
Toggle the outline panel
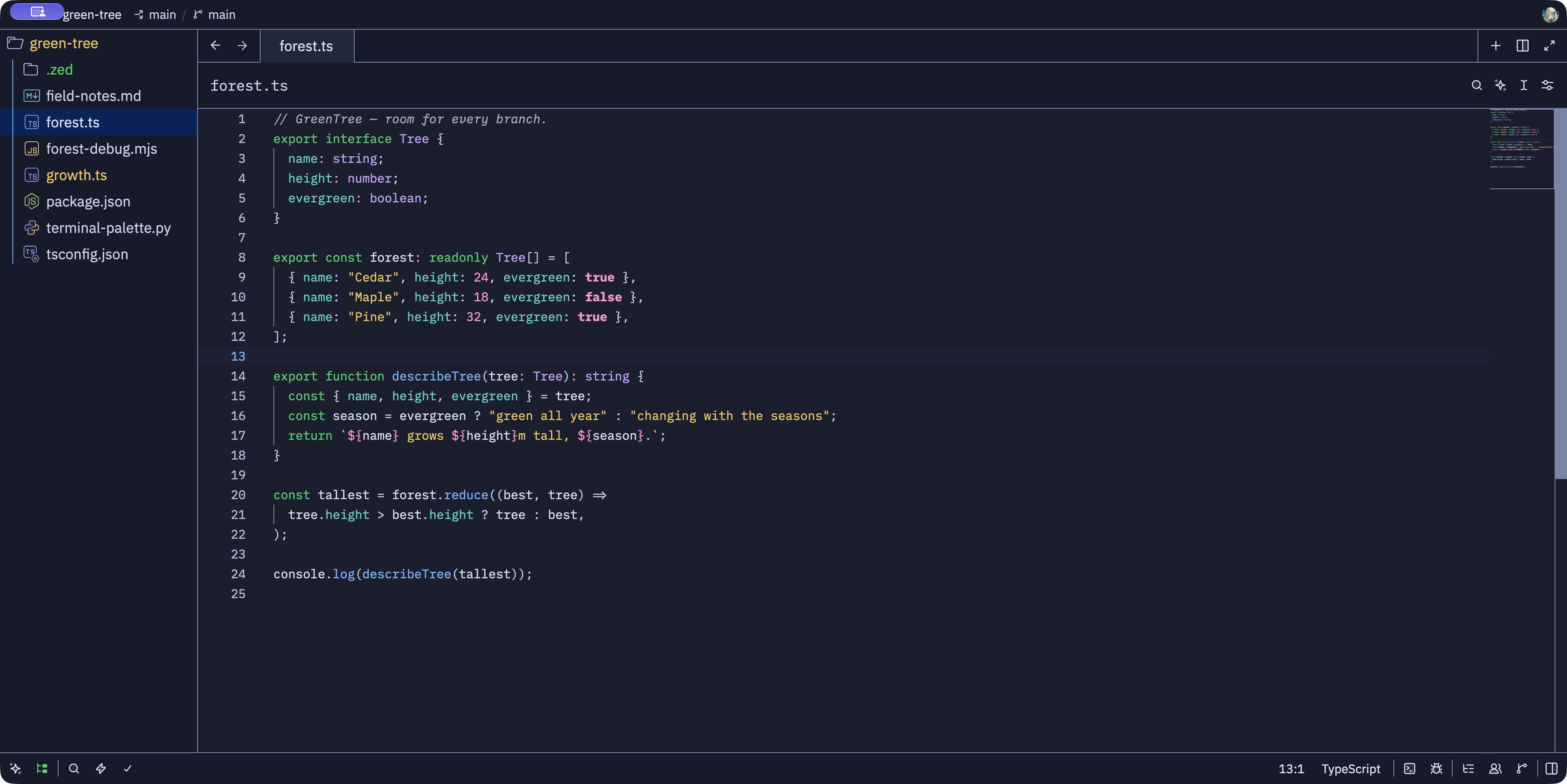point(1468,768)
